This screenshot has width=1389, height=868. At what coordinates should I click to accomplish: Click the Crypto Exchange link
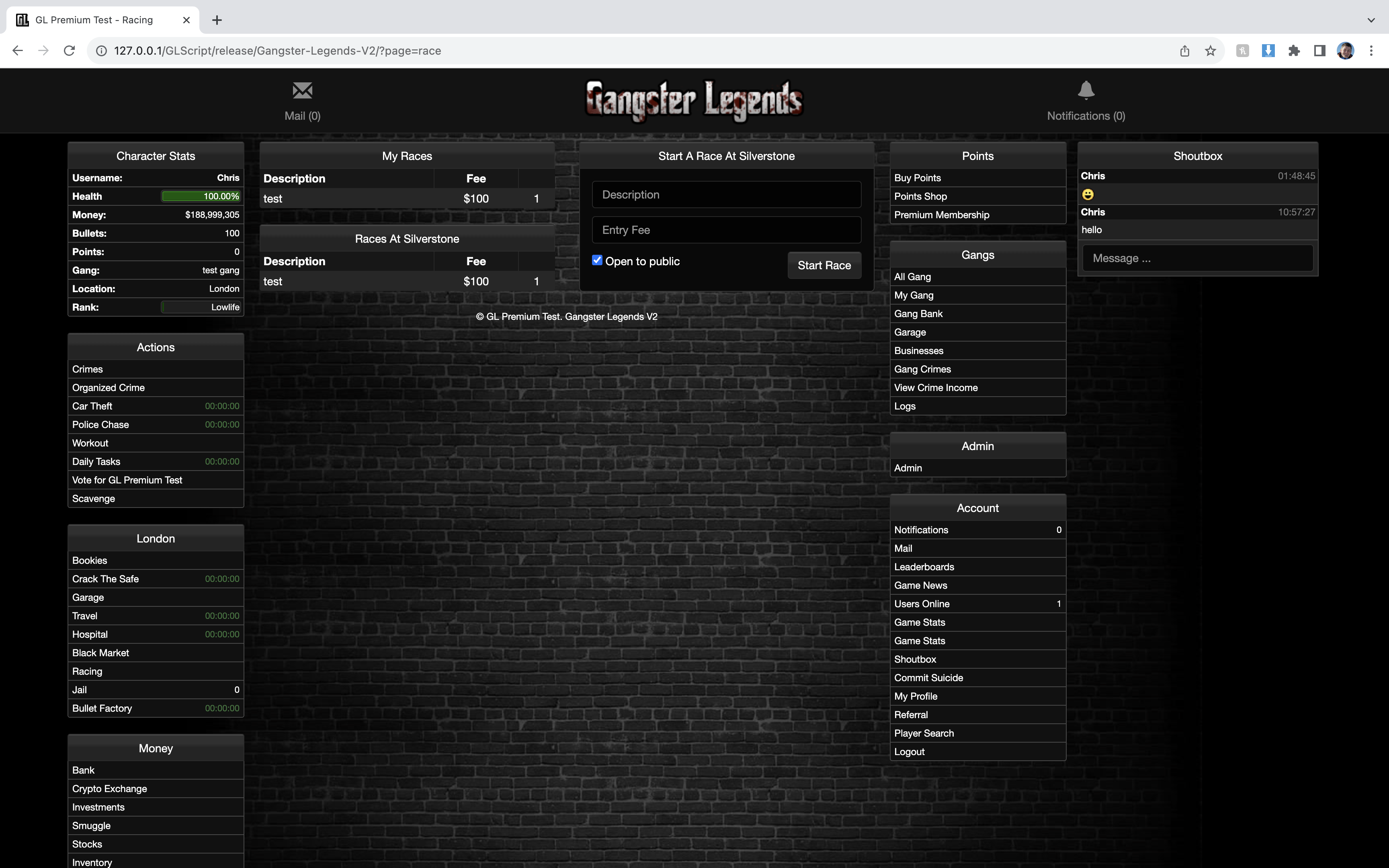pos(110,788)
